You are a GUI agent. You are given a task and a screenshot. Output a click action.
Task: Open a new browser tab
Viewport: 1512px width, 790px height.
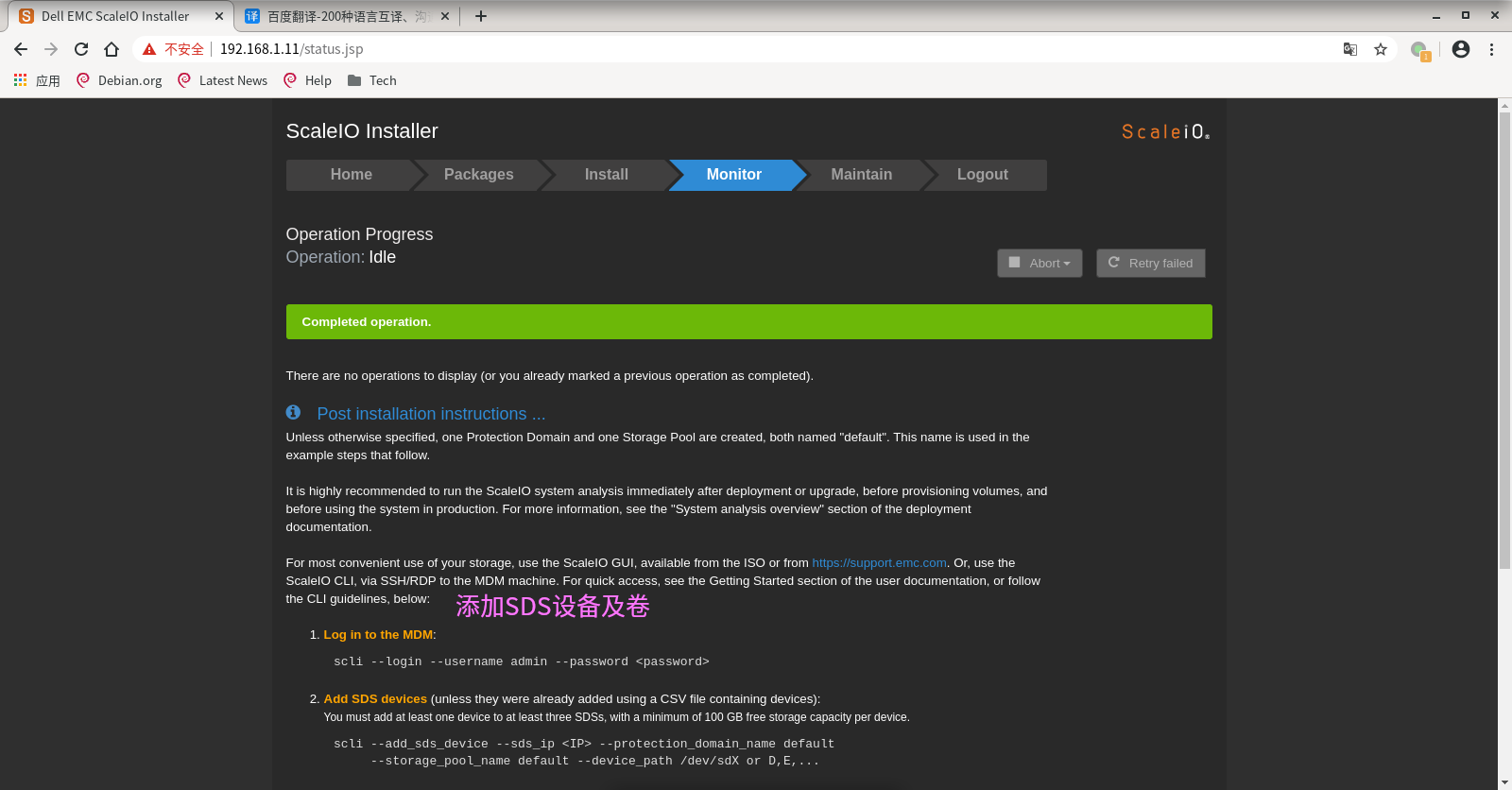pyautogui.click(x=481, y=16)
